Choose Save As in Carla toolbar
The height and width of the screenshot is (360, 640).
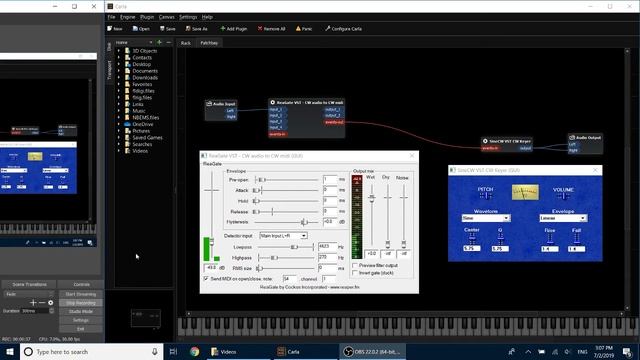coord(197,29)
